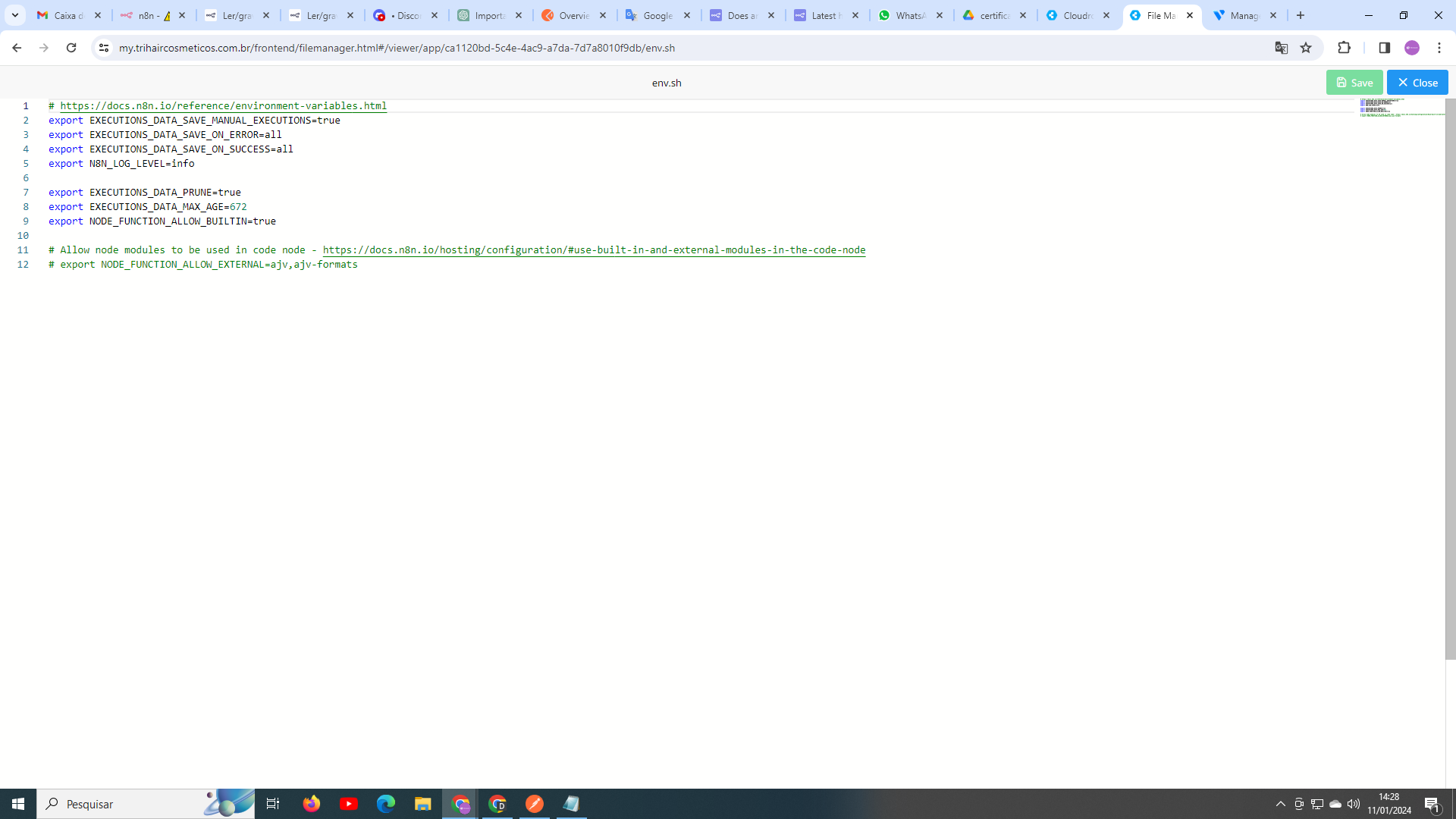
Task: Click the editor vertical scrollbar
Action: [1451, 379]
